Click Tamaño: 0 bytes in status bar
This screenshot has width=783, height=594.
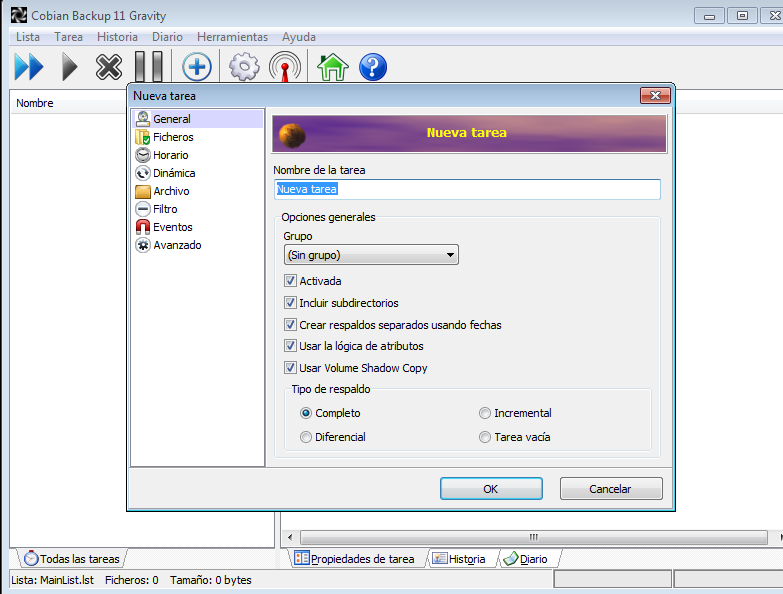pos(210,580)
